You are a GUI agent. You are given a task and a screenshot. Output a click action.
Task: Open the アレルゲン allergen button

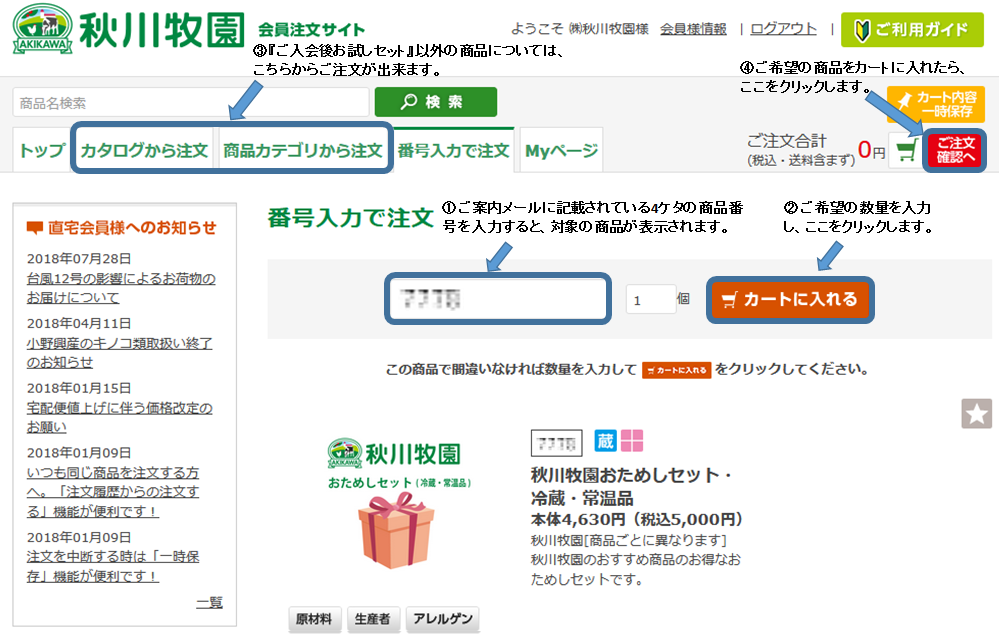click(x=443, y=619)
